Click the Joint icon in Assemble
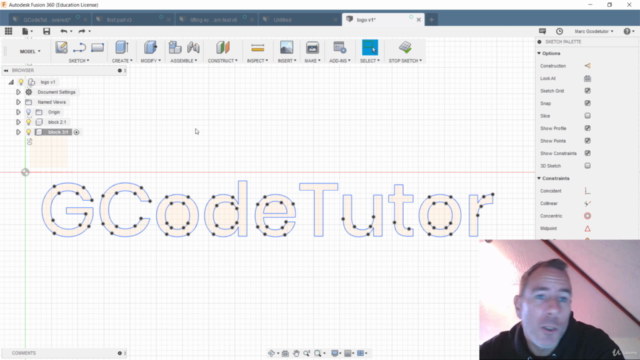 tap(193, 47)
